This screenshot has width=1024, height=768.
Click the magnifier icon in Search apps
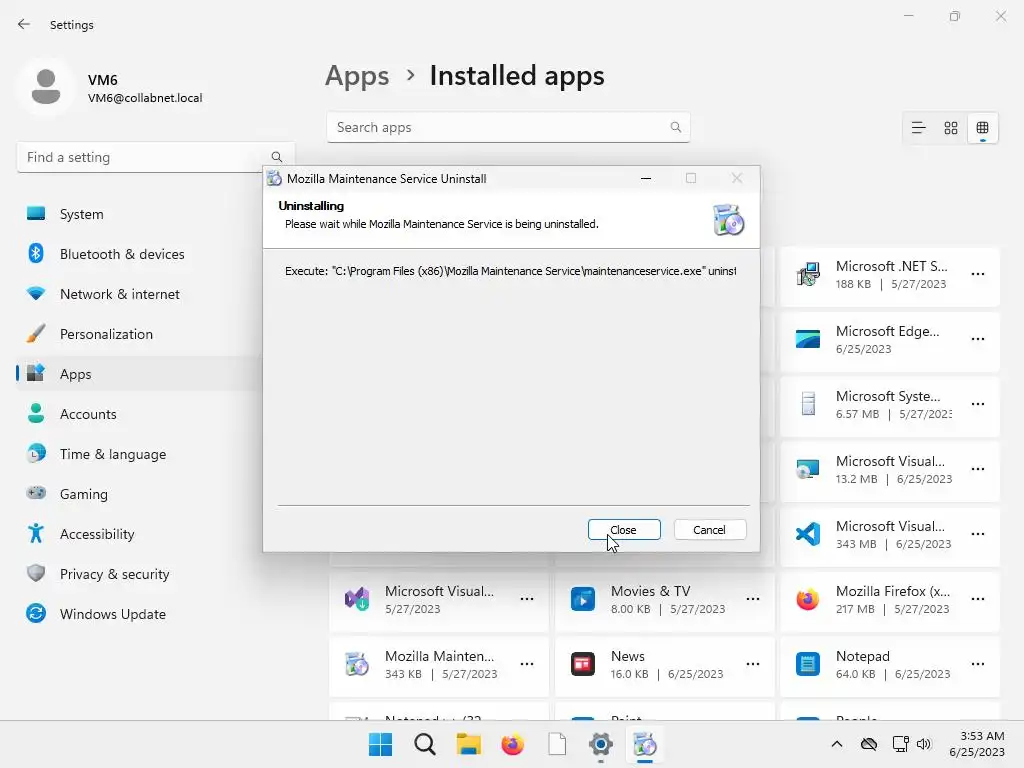coord(675,127)
